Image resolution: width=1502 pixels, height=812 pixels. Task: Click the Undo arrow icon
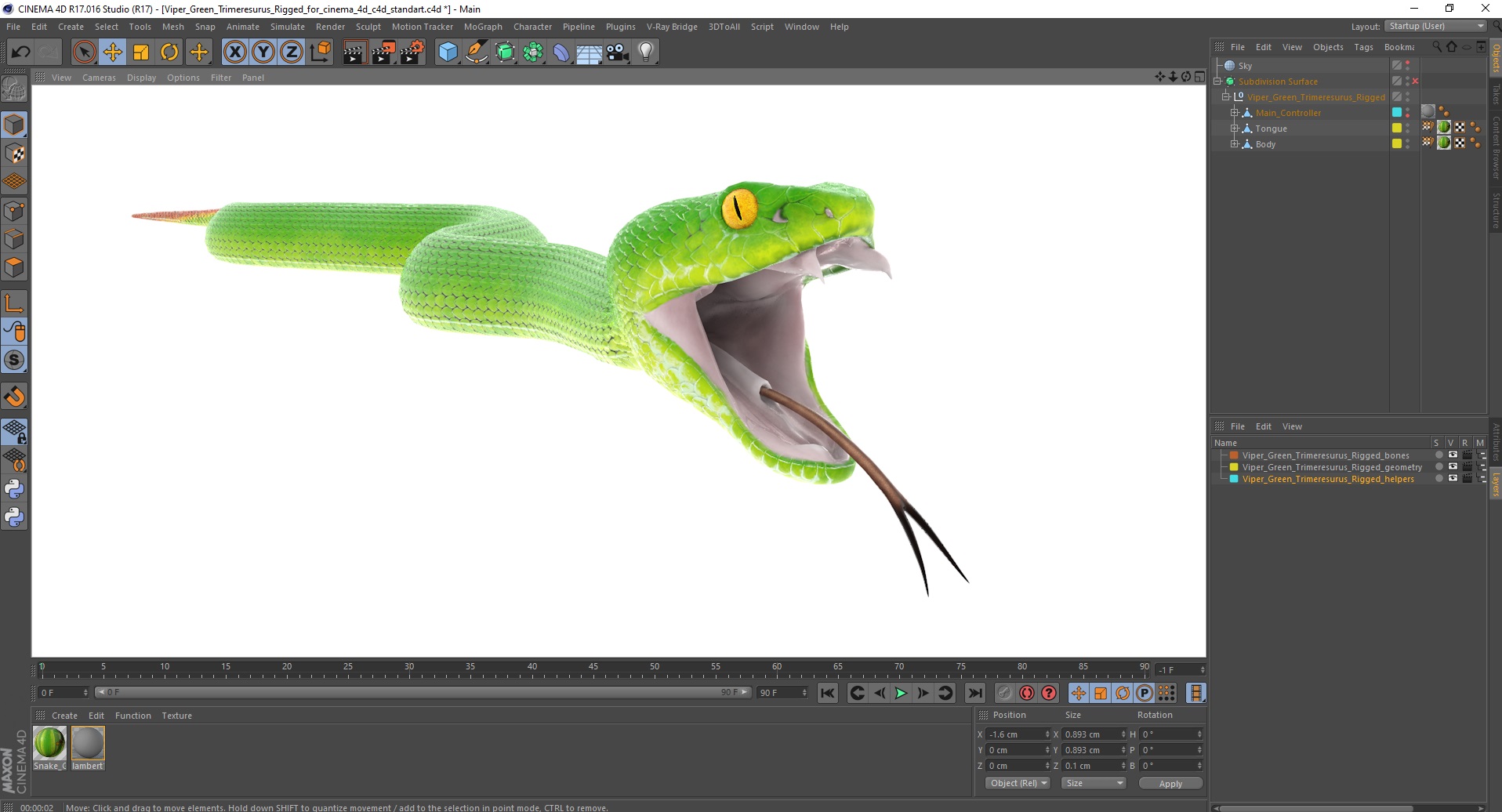coord(21,53)
